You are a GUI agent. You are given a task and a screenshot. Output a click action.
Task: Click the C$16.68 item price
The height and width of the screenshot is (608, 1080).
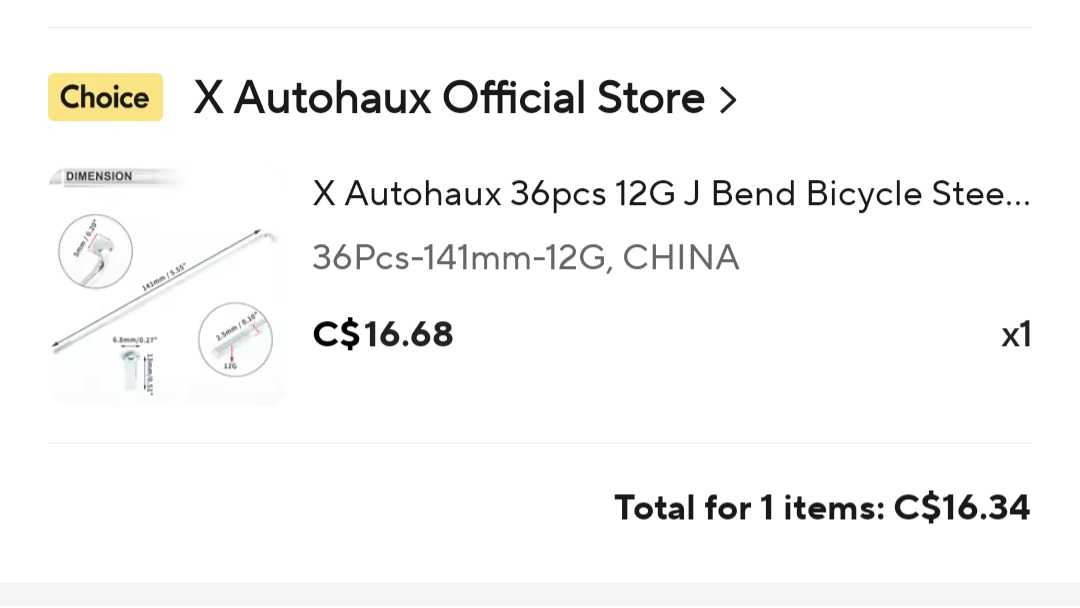(383, 334)
